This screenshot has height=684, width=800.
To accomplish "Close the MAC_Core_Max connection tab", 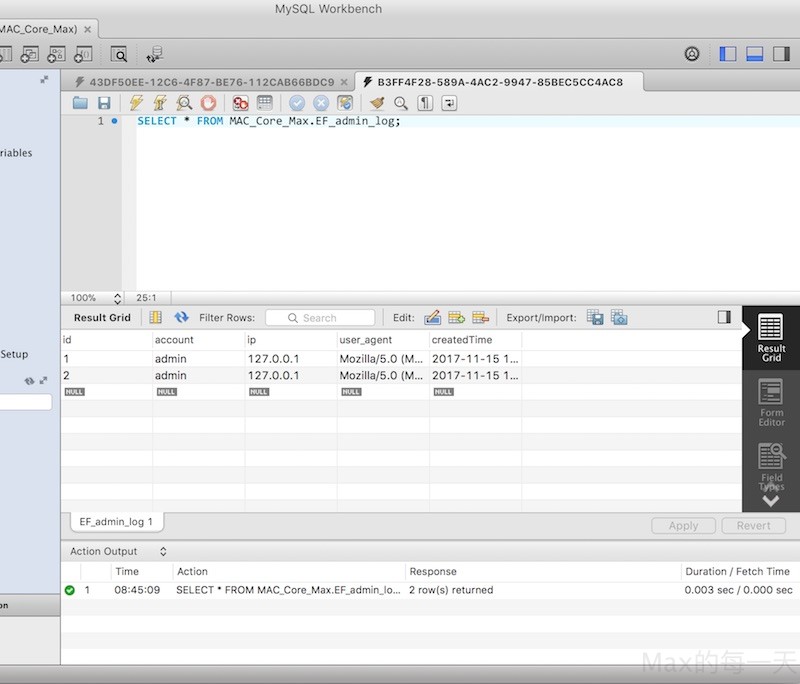I will pos(88,30).
